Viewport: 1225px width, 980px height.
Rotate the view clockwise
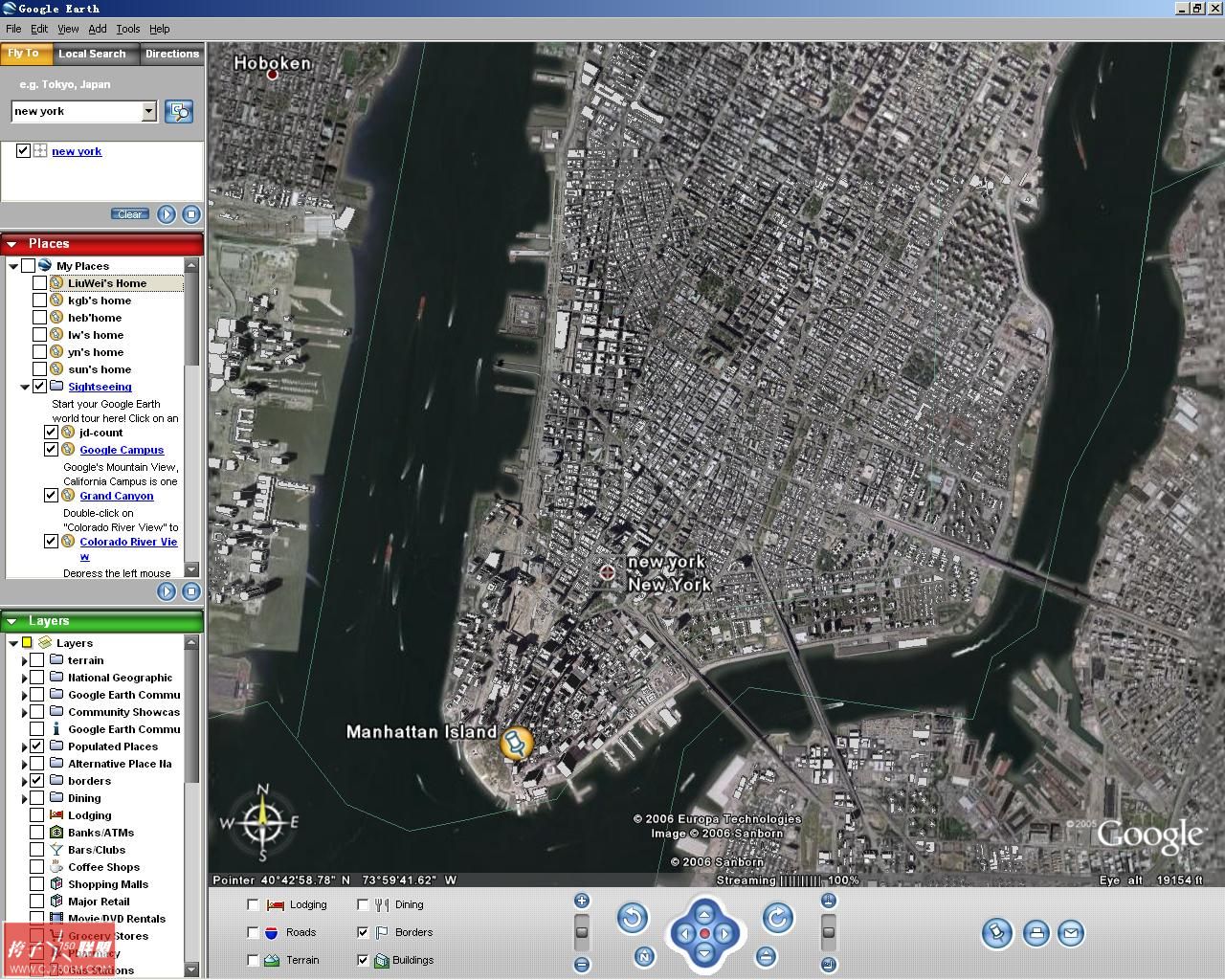[x=777, y=919]
